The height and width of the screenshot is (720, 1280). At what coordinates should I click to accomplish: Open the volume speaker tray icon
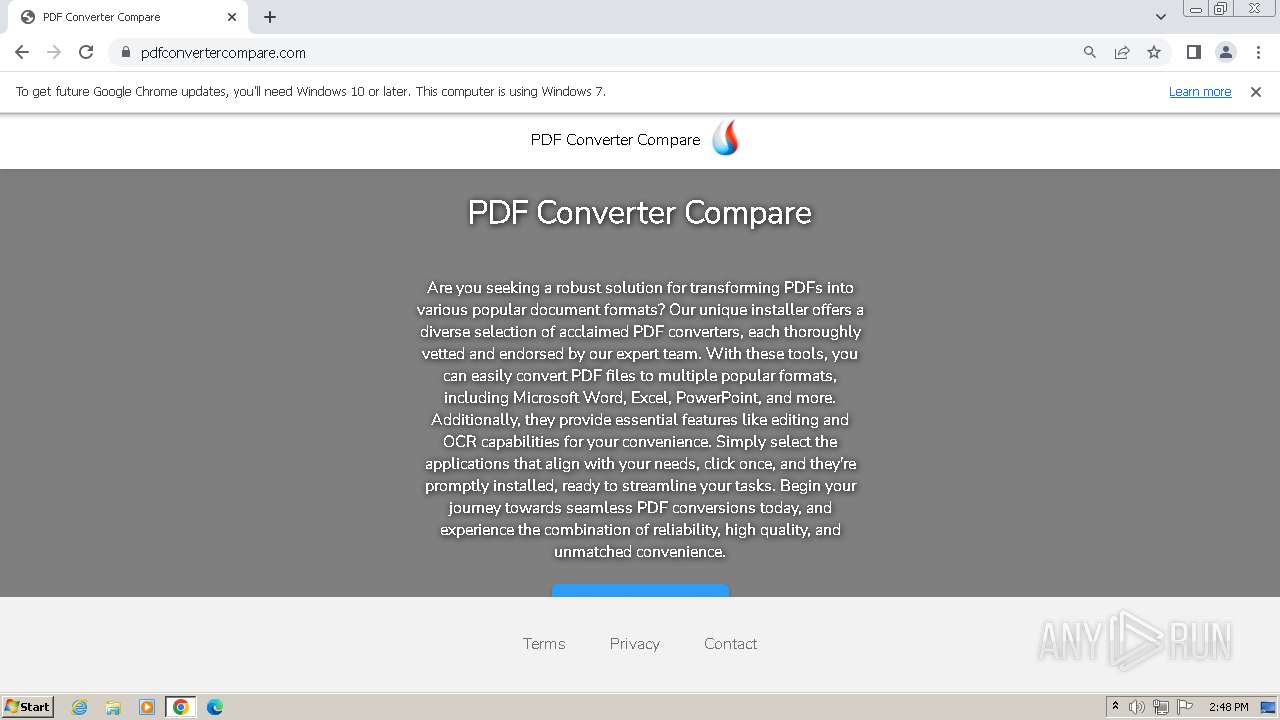pos(1137,707)
